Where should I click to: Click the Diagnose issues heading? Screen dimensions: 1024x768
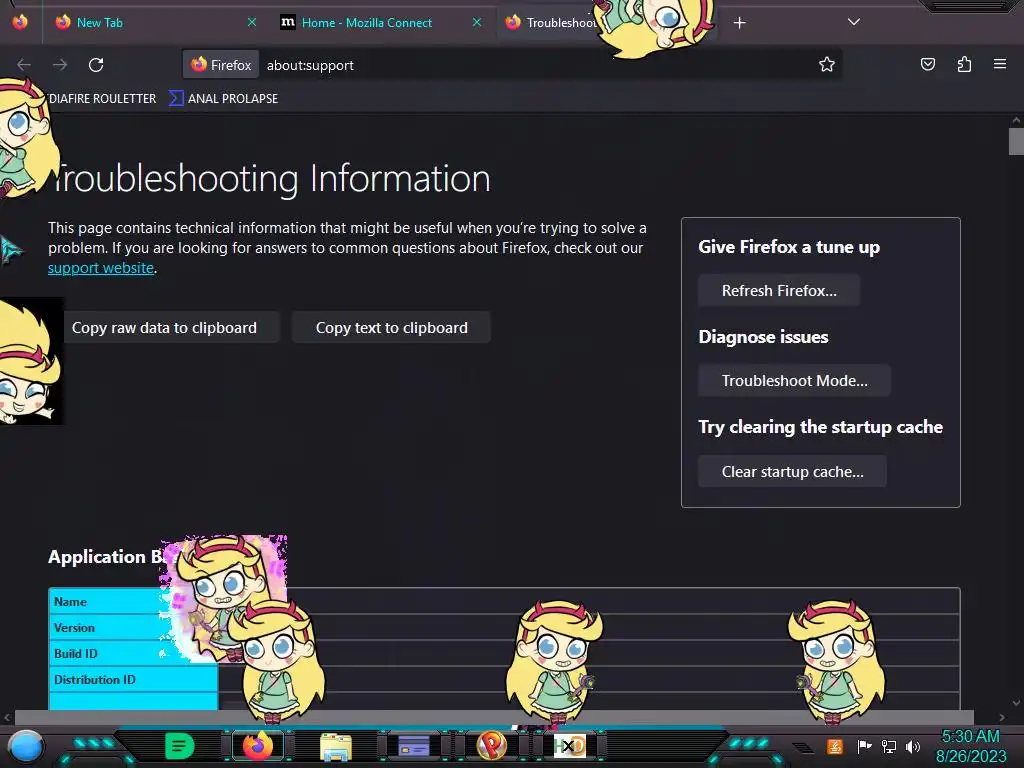763,337
